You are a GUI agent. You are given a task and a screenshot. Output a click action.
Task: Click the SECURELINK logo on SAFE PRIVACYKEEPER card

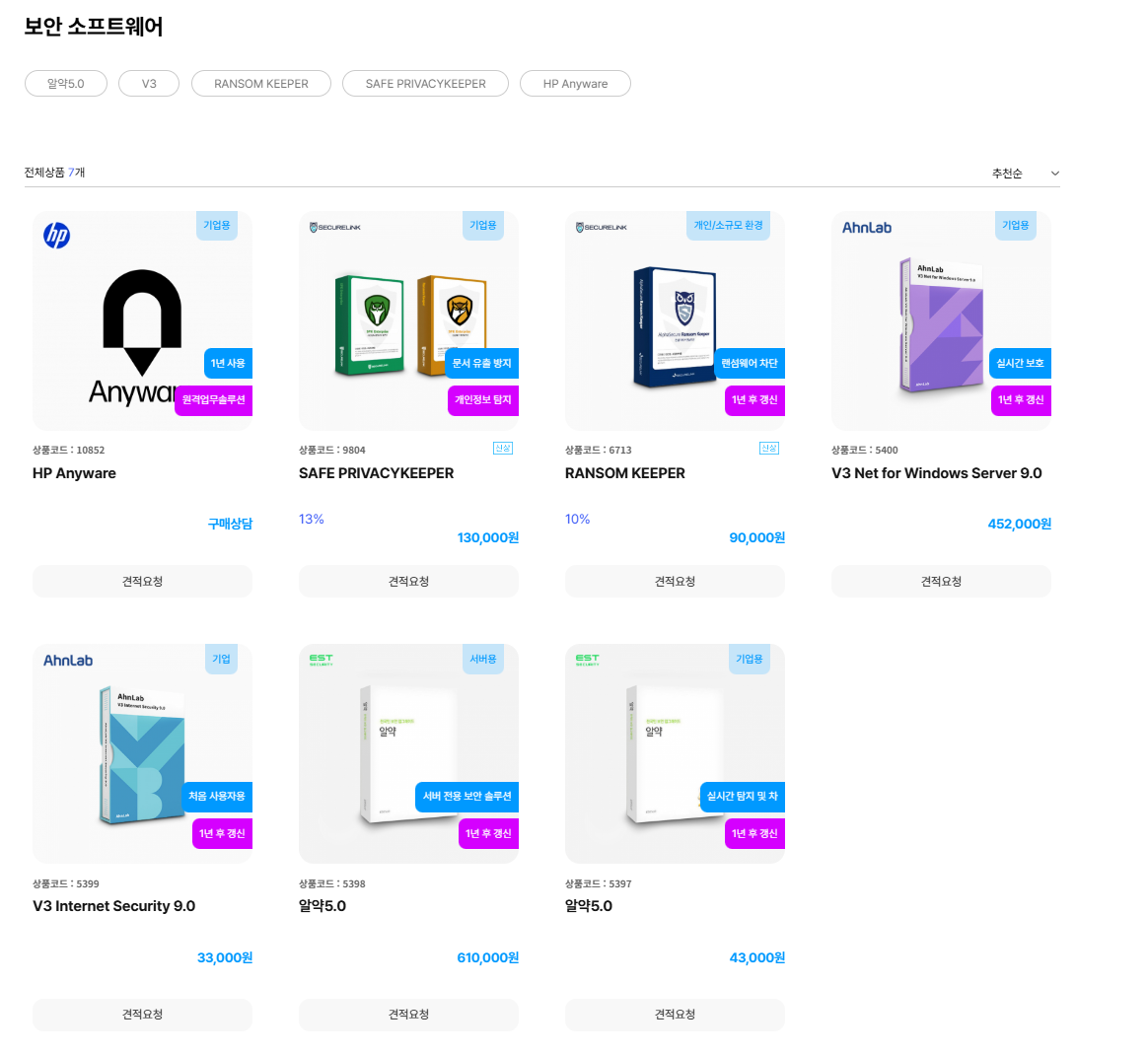pyautogui.click(x=334, y=228)
